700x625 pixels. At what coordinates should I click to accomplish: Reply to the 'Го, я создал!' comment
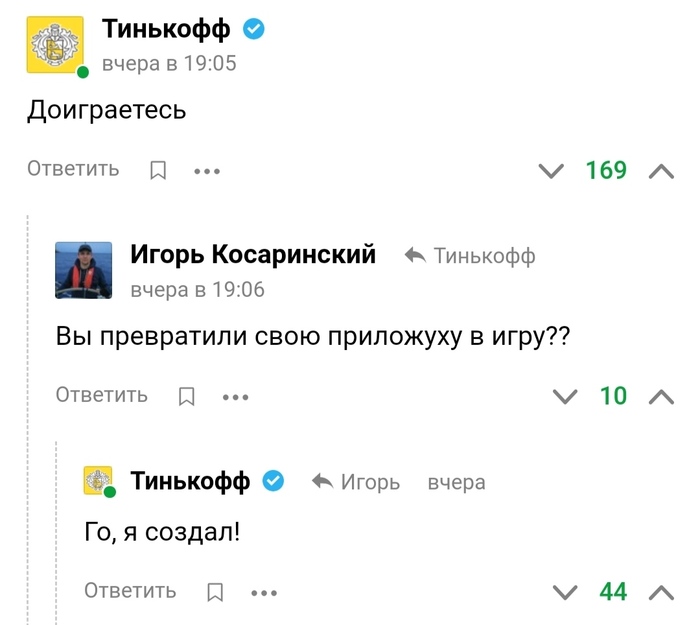[130, 591]
